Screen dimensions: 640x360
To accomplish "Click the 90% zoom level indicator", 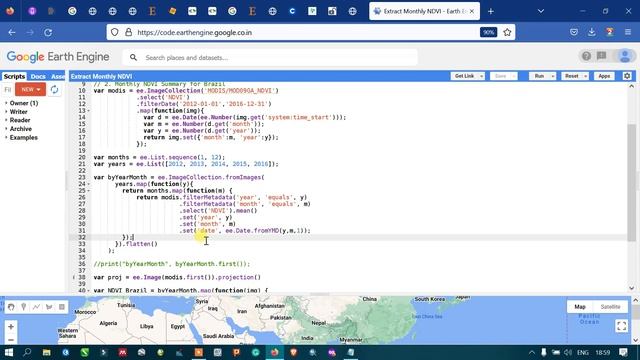I will click(x=488, y=32).
